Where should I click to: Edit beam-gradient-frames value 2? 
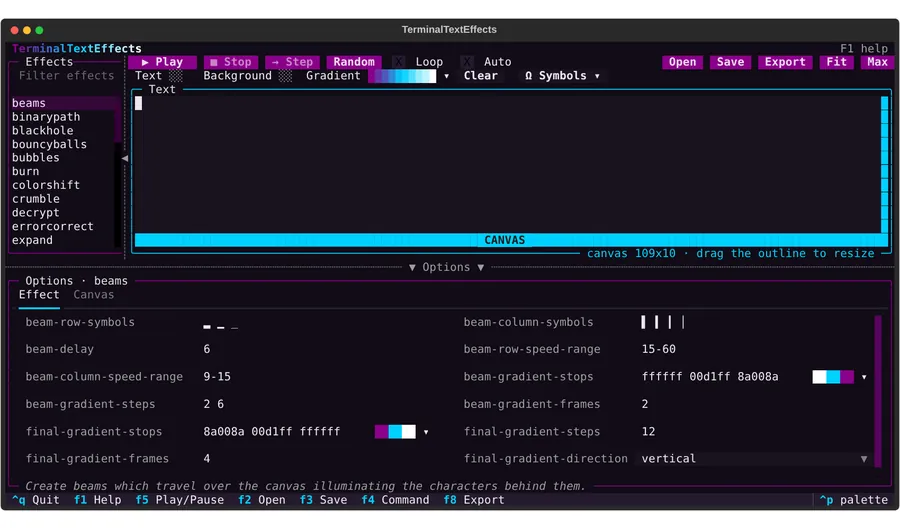coord(645,404)
